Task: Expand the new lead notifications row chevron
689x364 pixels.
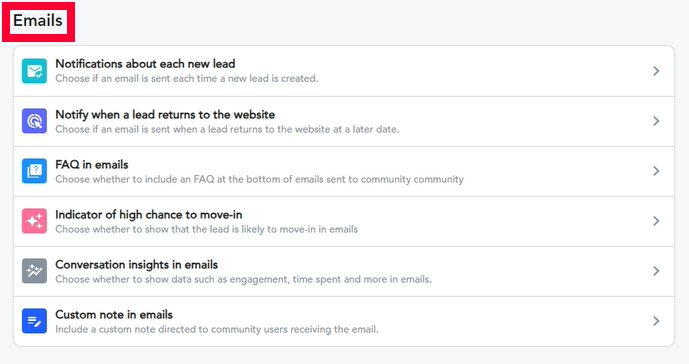Action: coord(656,71)
